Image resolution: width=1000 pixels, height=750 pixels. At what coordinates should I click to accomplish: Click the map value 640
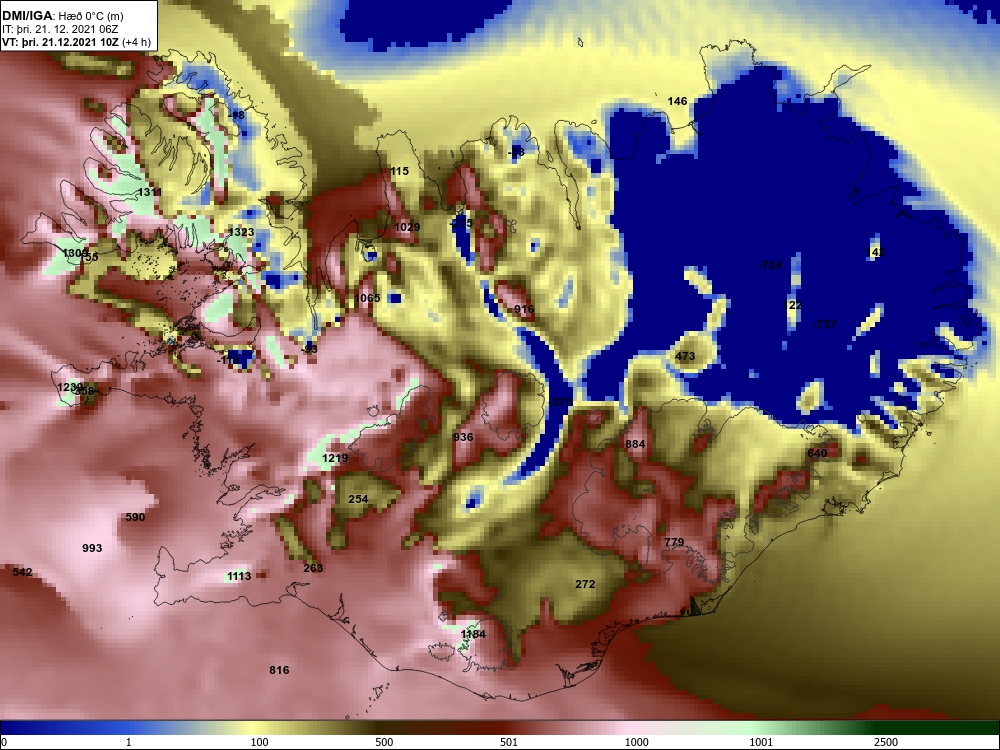(x=817, y=453)
